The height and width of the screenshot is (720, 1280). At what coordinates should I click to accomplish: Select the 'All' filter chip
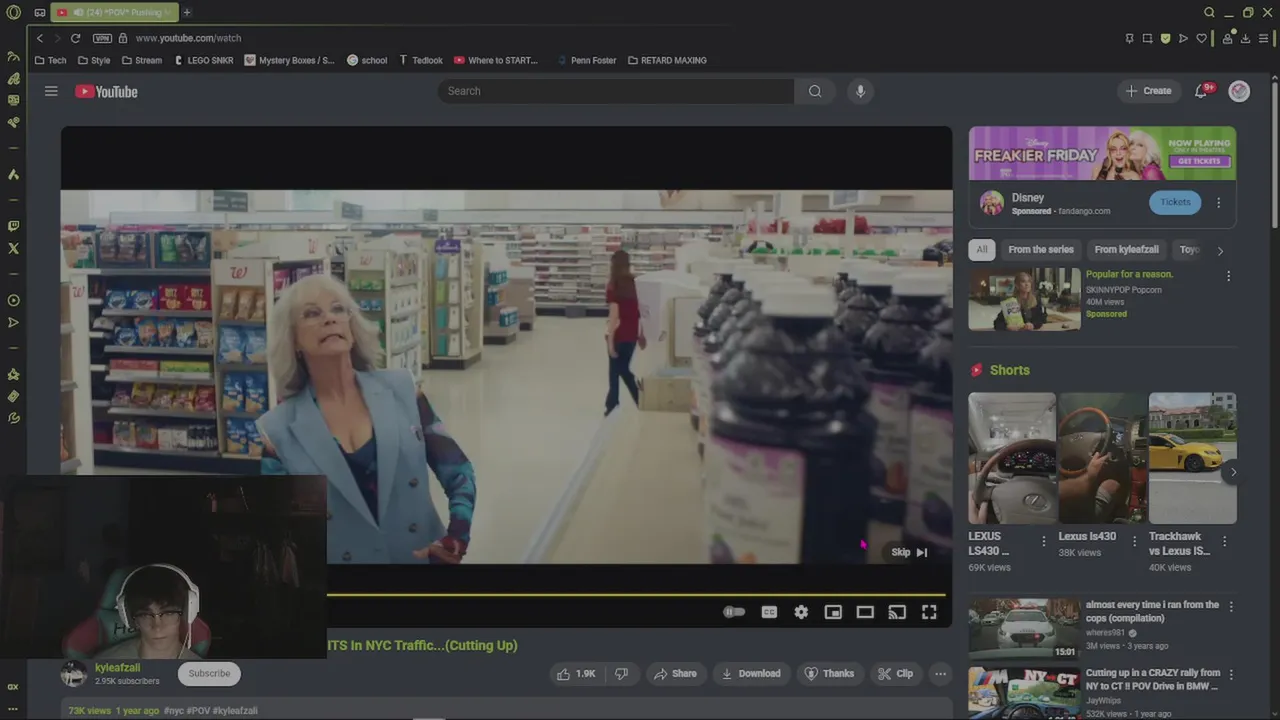(982, 250)
